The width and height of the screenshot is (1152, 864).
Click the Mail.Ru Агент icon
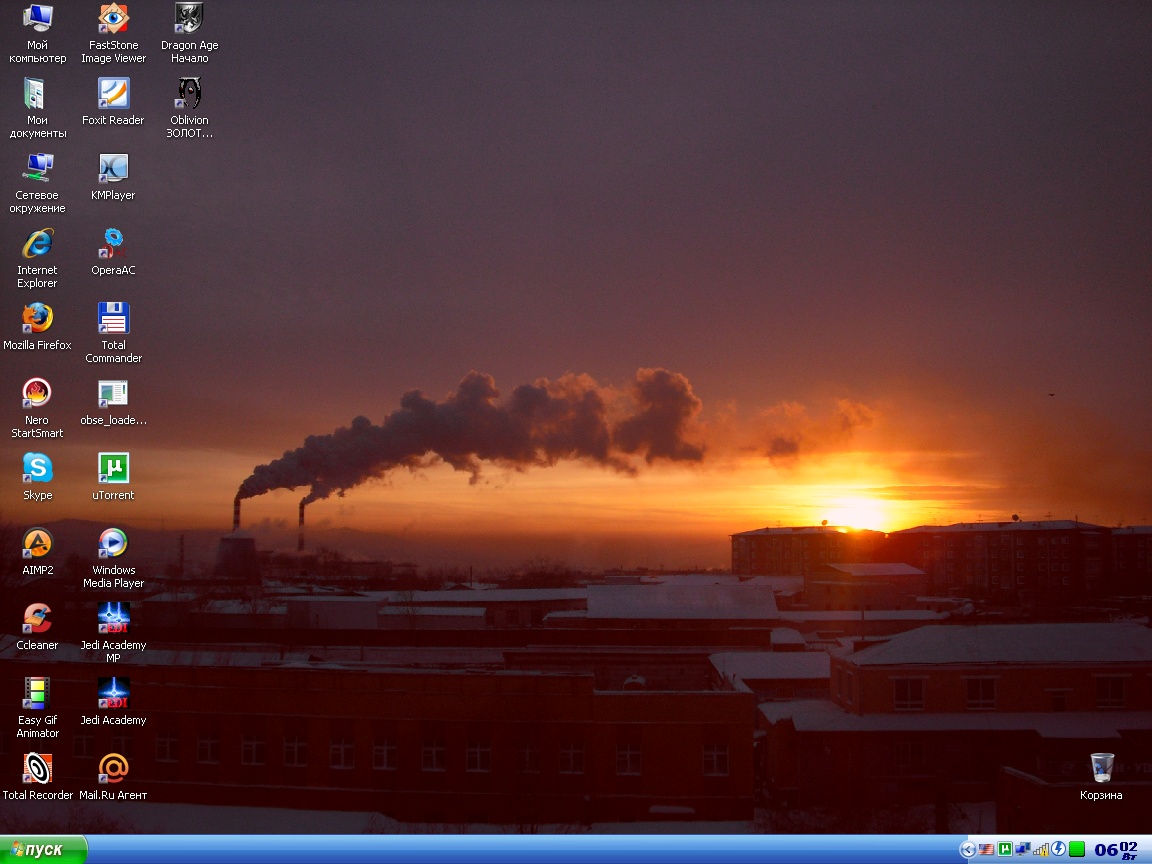(113, 769)
